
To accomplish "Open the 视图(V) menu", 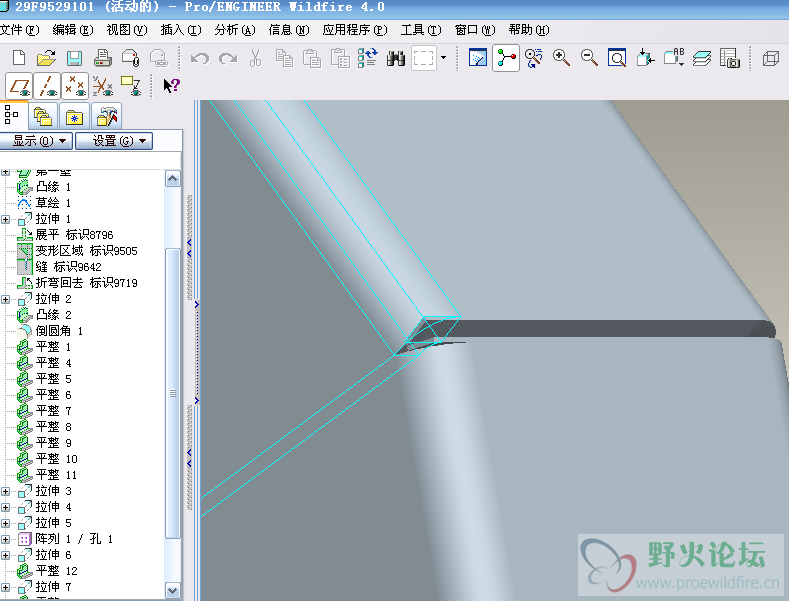I will 127,30.
